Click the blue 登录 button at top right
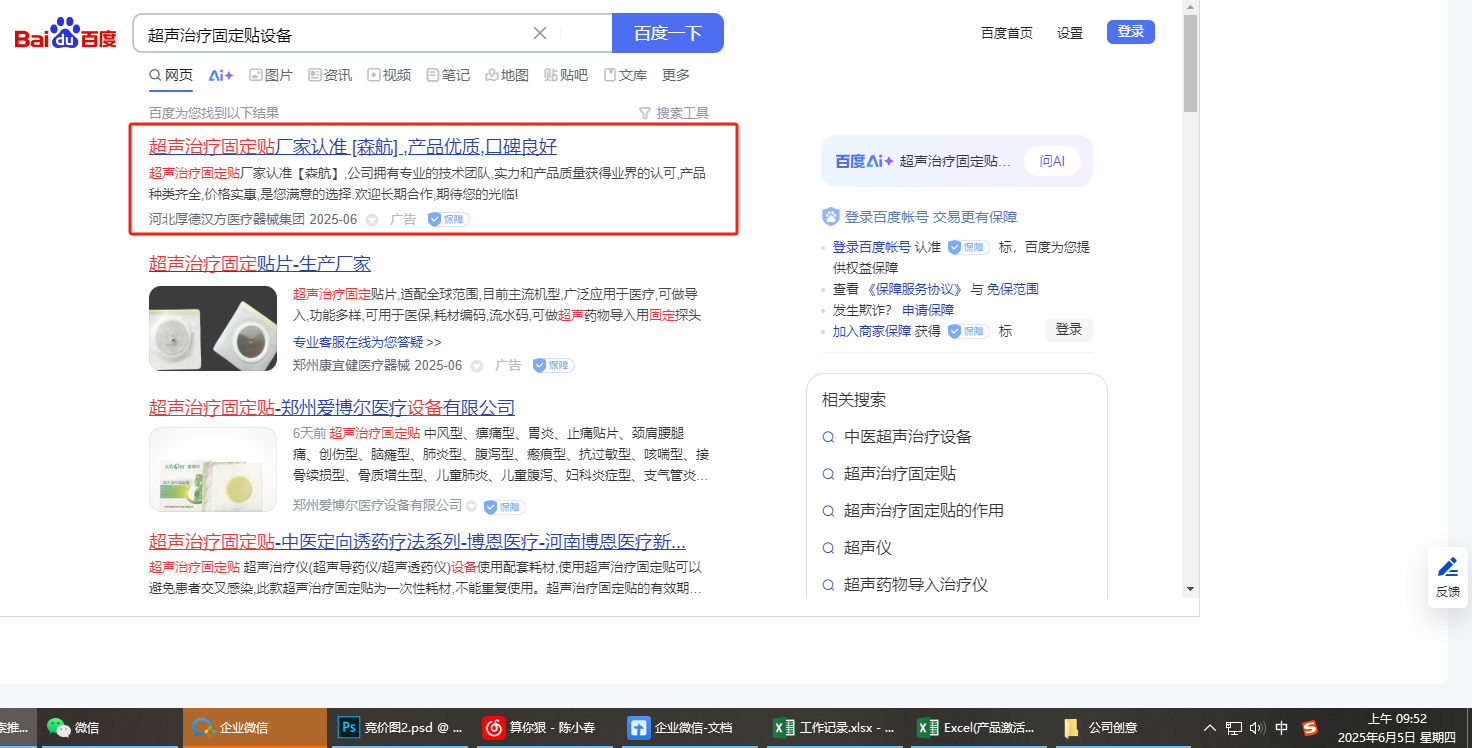The height and width of the screenshot is (748, 1472). click(1130, 32)
